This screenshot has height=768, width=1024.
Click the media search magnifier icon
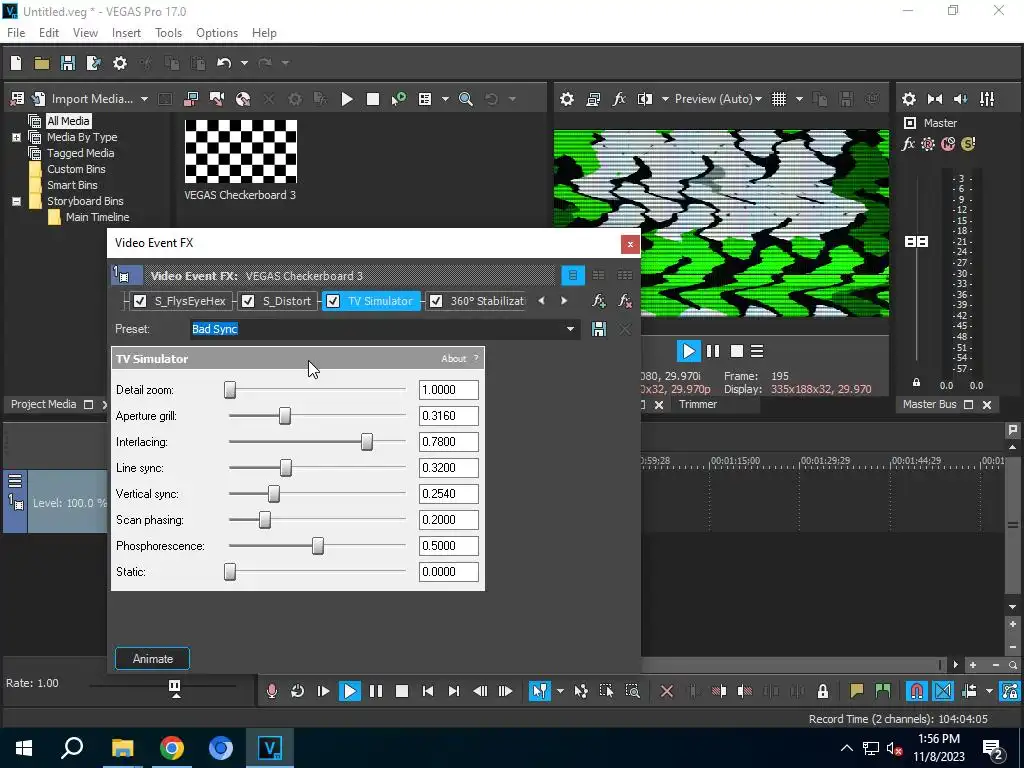click(x=466, y=99)
